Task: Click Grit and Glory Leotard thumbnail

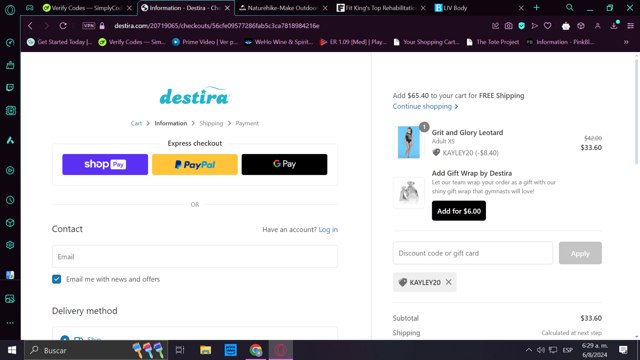Action: tap(409, 142)
